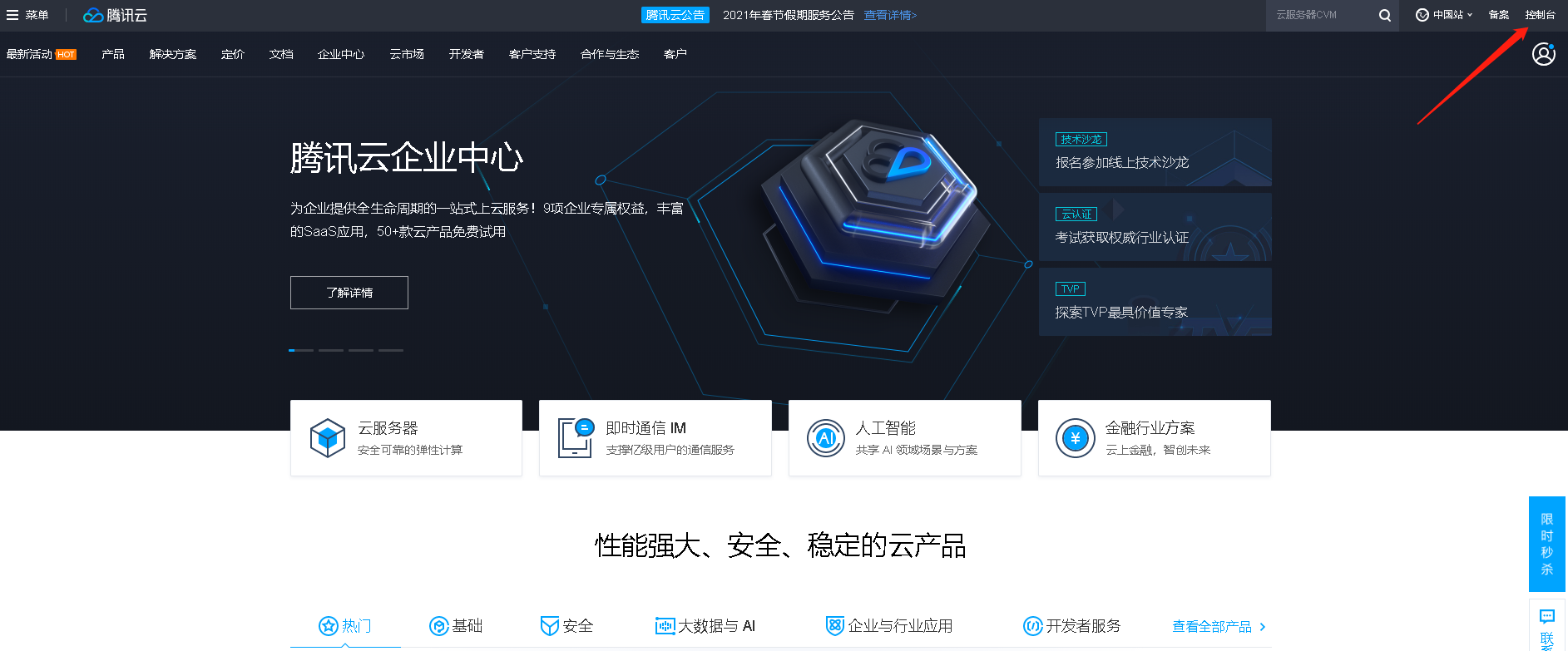
Task: Open the 人工智能 card title
Action: pos(886,428)
